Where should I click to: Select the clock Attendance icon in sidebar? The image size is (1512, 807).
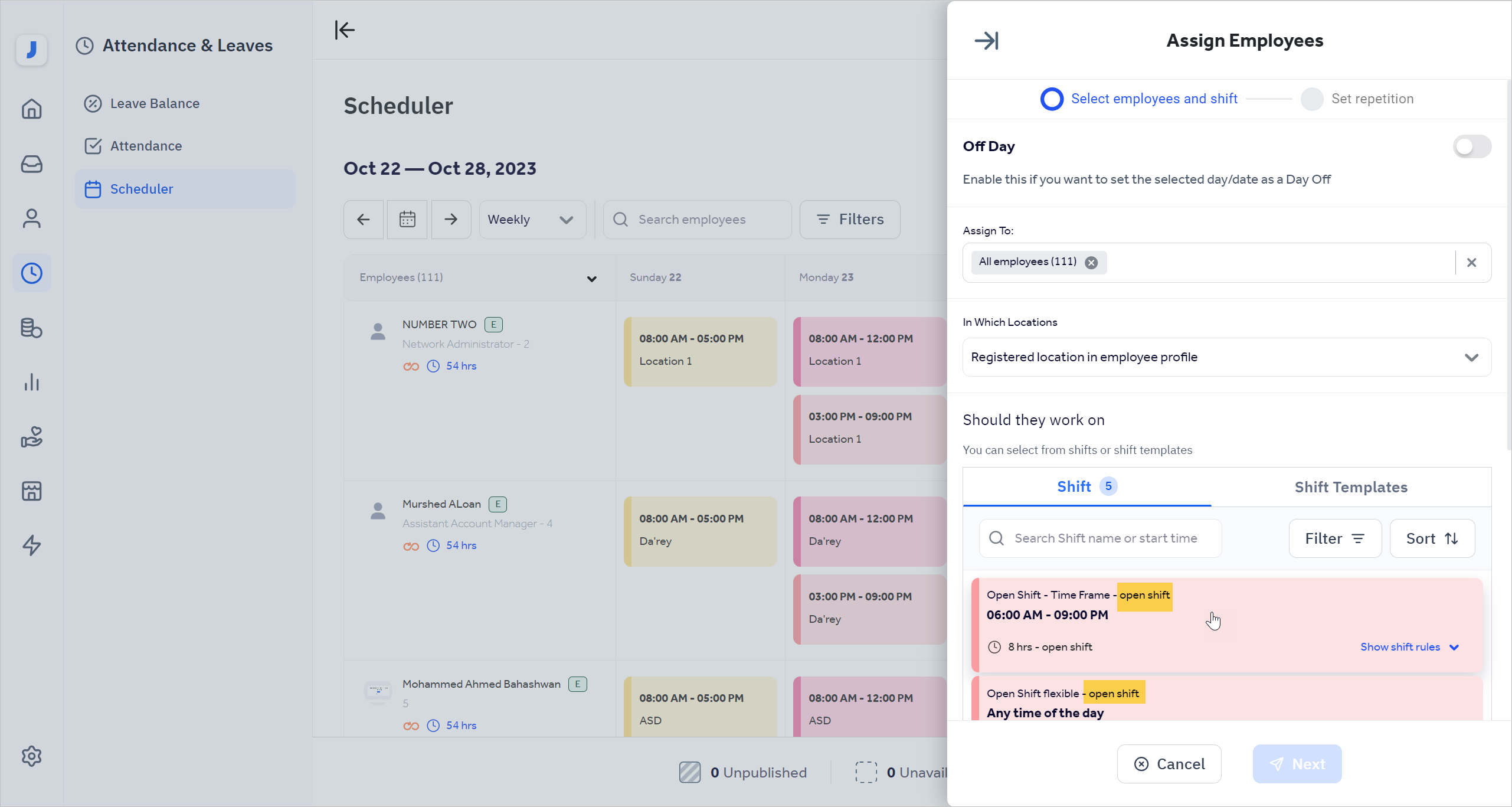pos(31,273)
